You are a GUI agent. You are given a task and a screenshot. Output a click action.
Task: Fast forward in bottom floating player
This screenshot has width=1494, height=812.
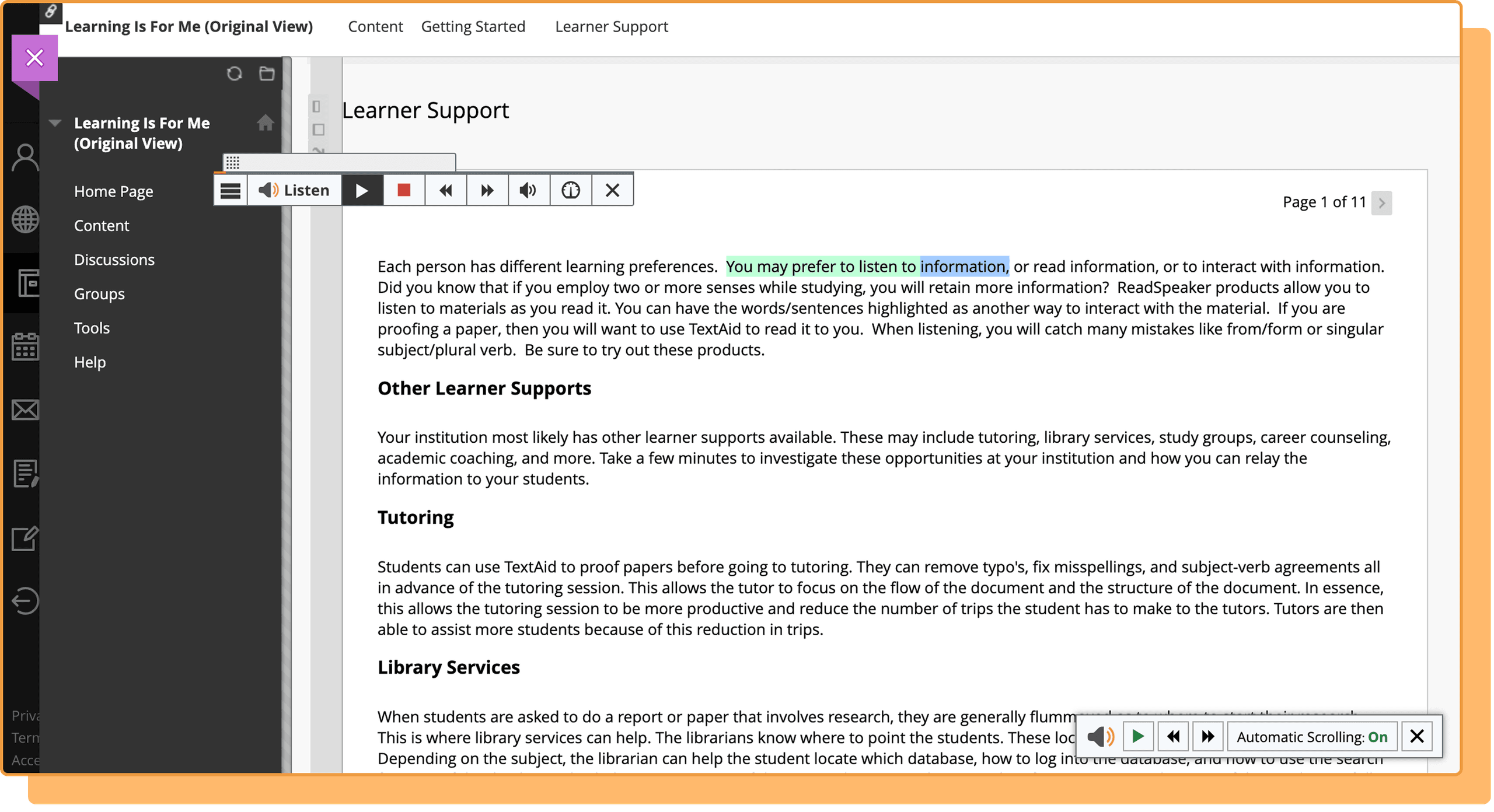[1208, 737]
